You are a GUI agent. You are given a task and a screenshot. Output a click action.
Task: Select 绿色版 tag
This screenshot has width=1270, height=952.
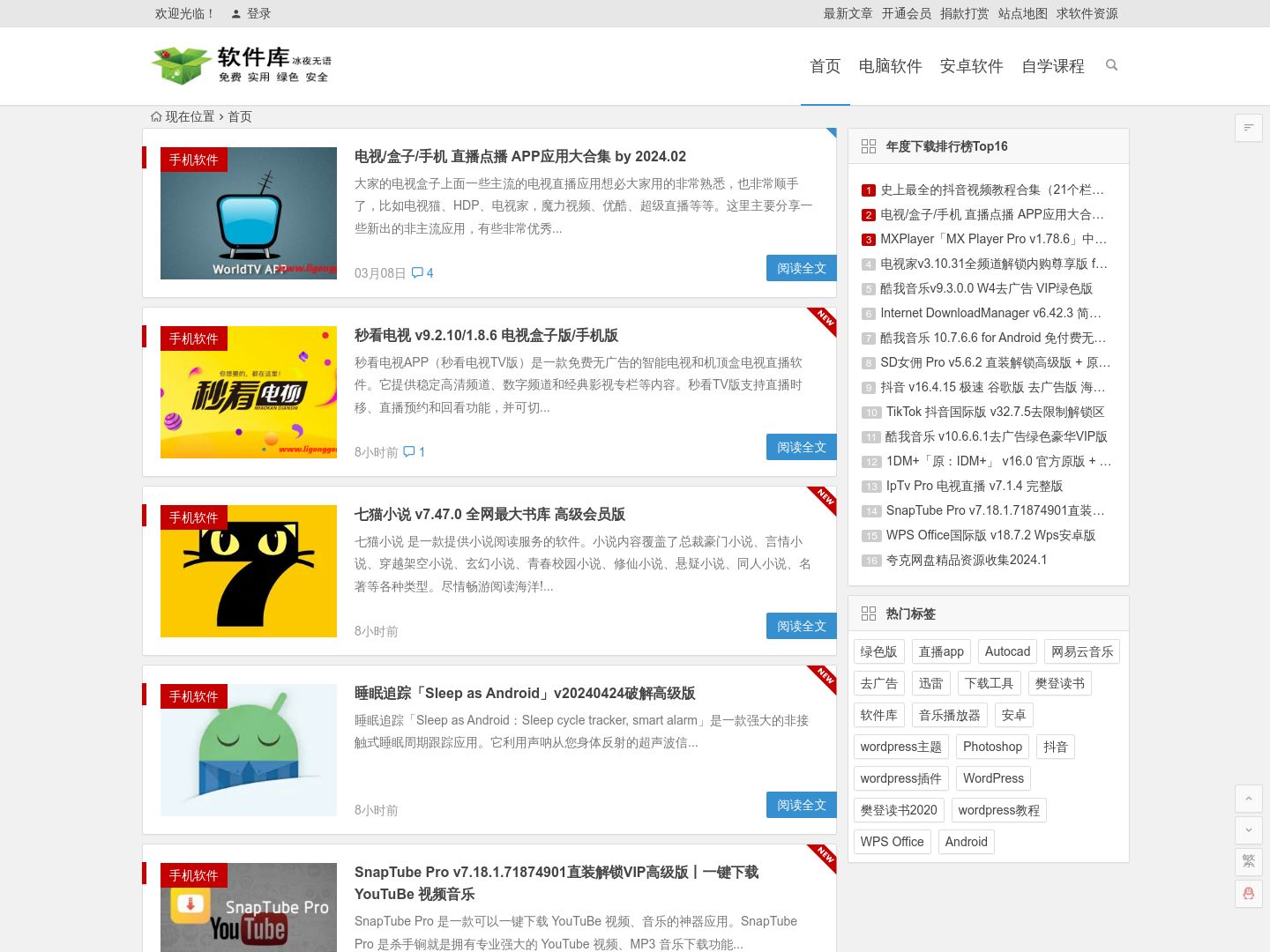tap(878, 651)
